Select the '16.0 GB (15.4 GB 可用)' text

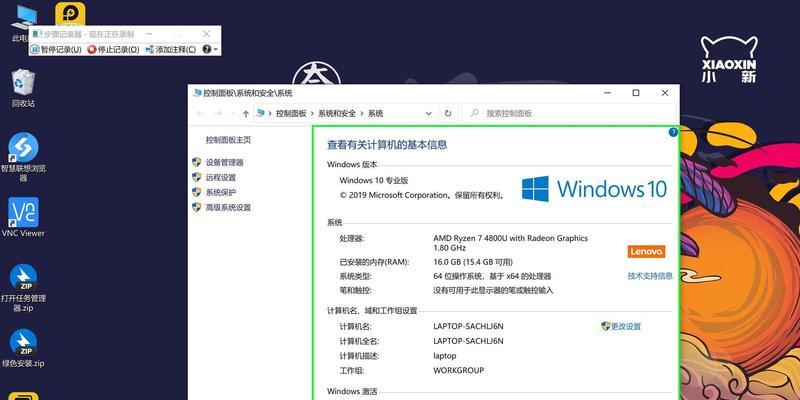[x=473, y=262]
